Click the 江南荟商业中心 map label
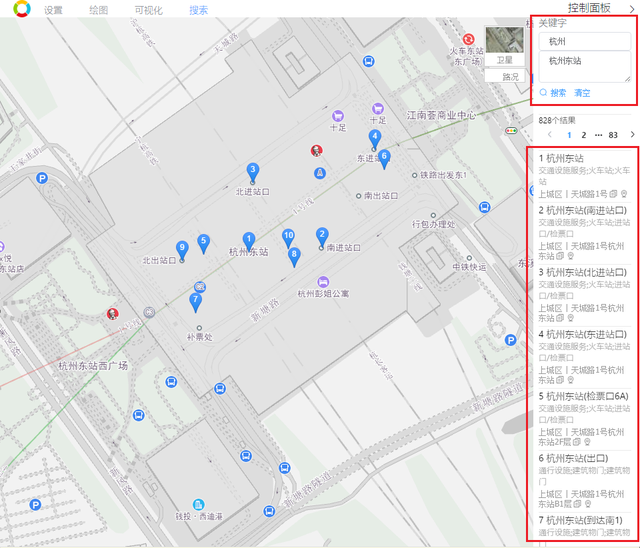640x548 pixels. 441,115
